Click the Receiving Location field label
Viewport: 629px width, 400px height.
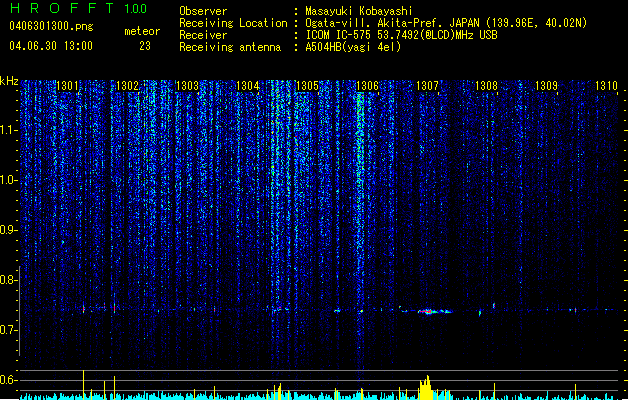233,23
